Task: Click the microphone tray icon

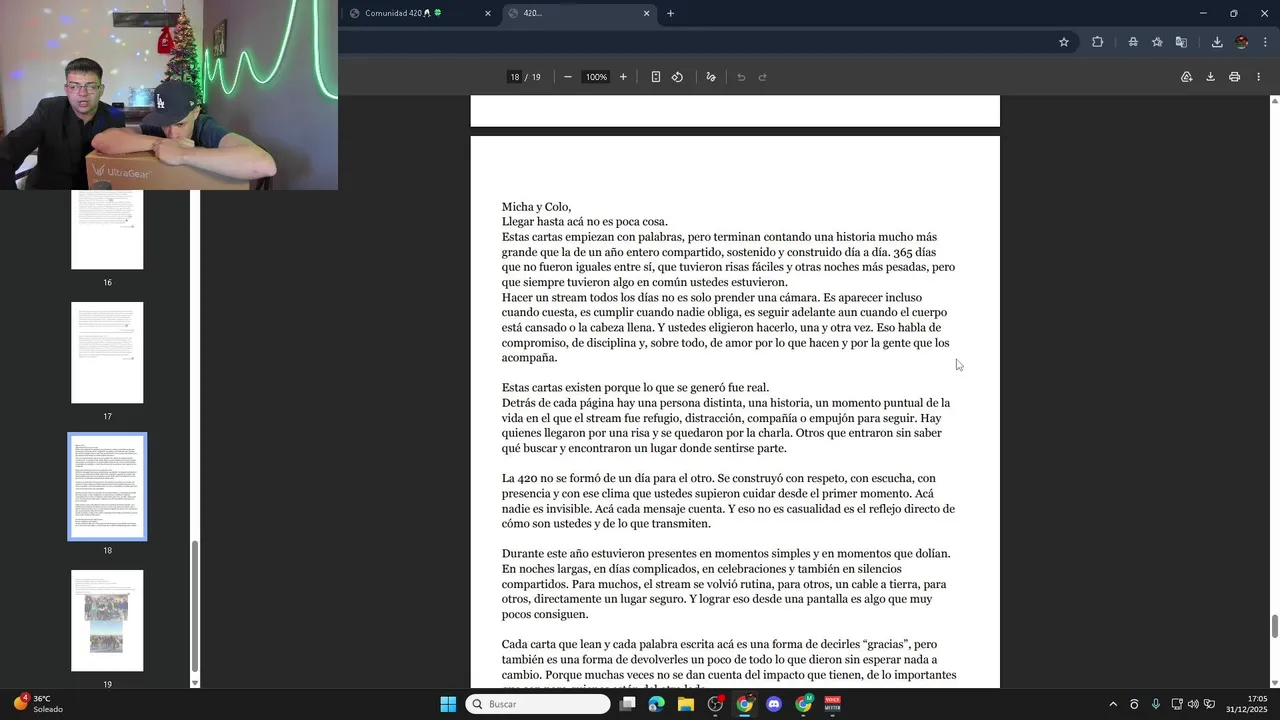Action: coord(1156,704)
